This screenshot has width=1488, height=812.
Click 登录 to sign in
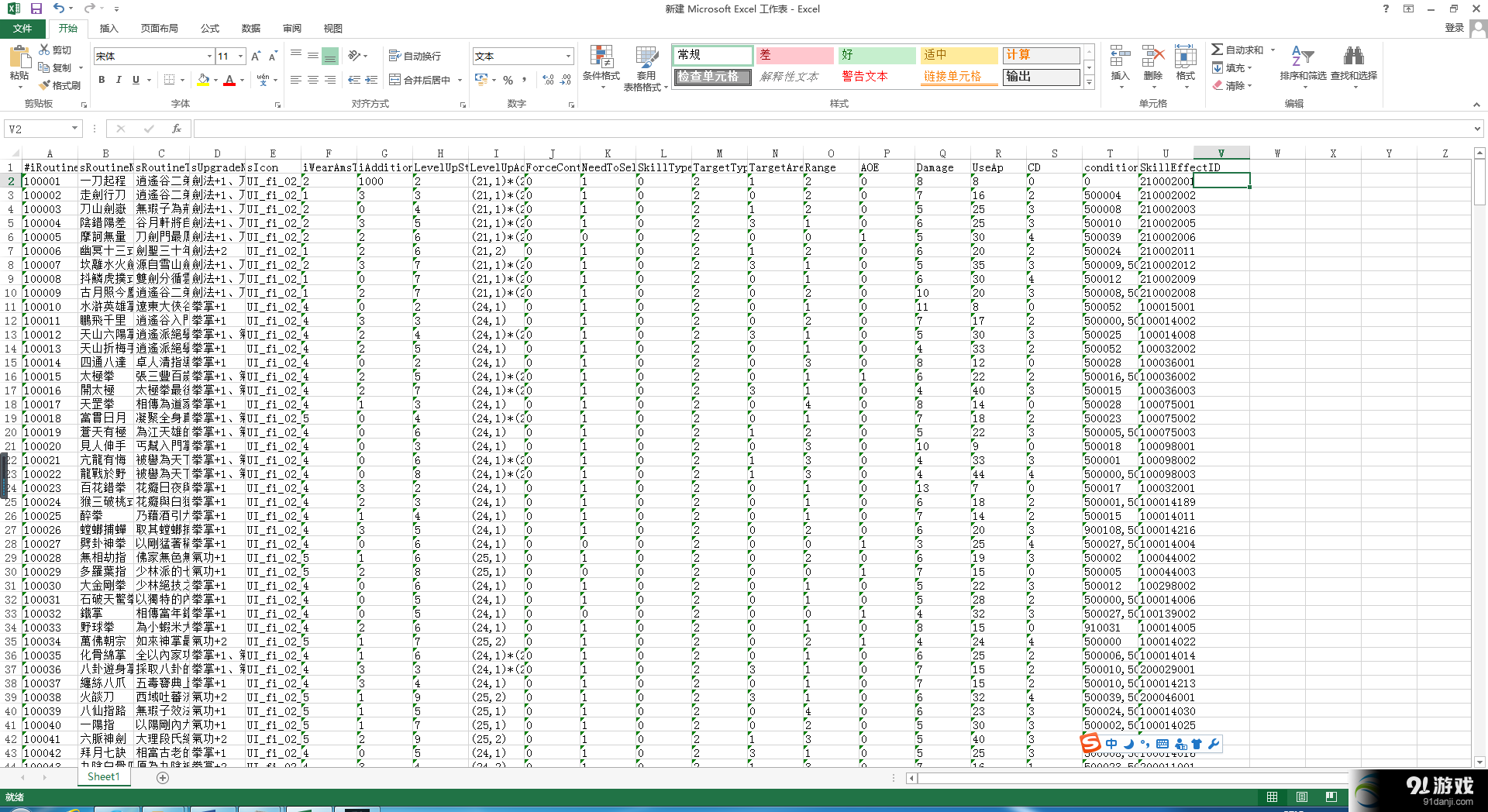click(x=1455, y=27)
